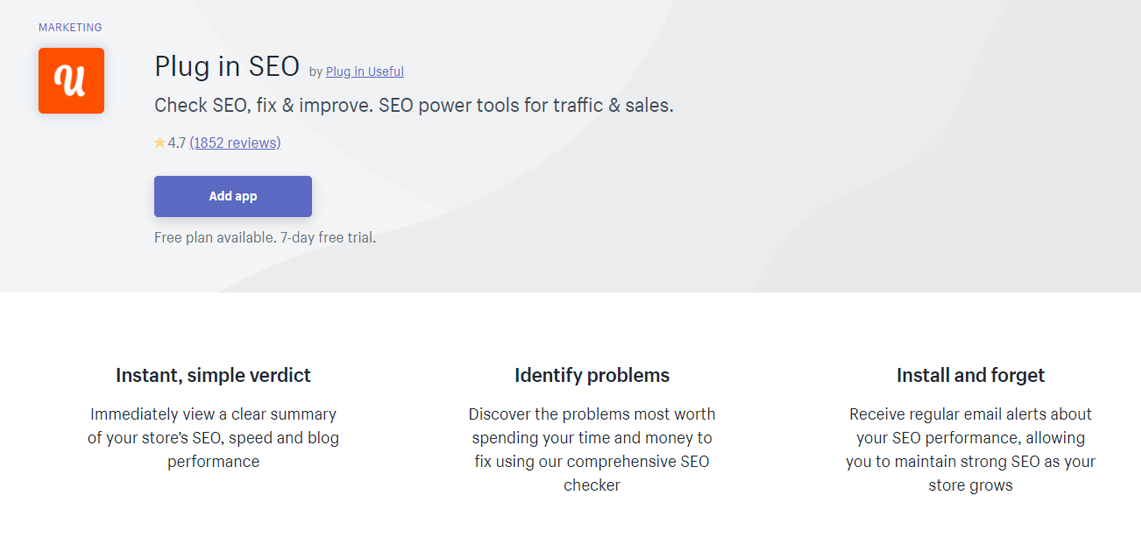Click the orange Plug in SEO app icon
This screenshot has width=1141, height=543.
tap(71, 81)
